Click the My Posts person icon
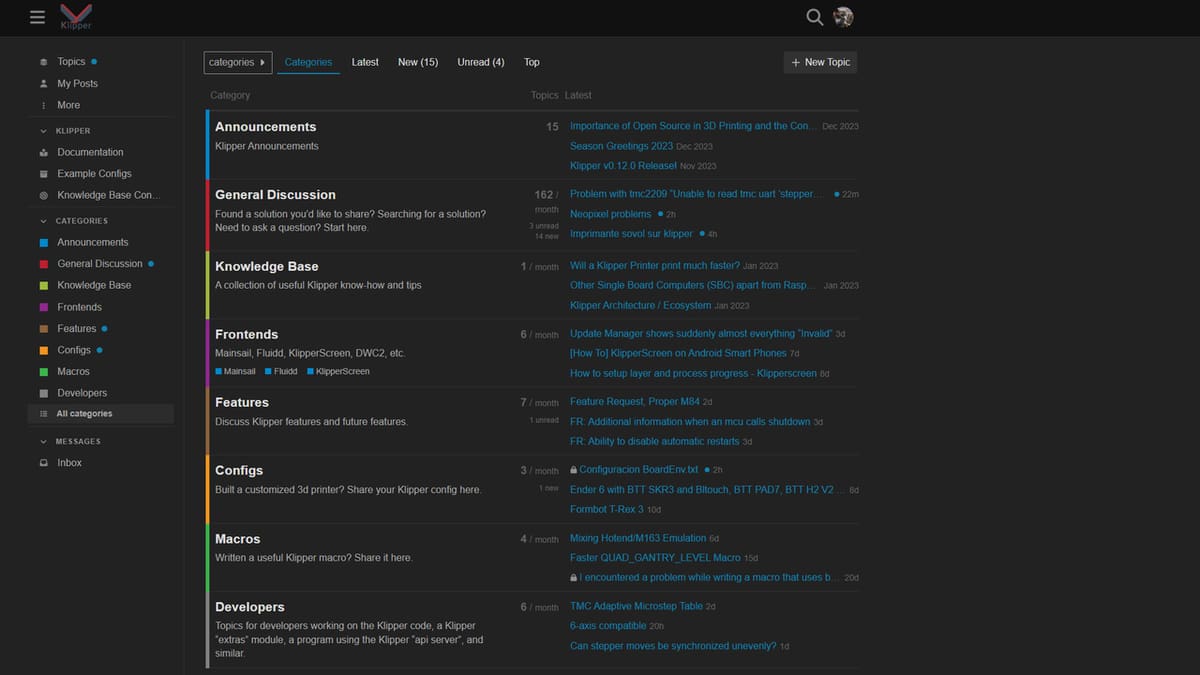 pos(43,84)
